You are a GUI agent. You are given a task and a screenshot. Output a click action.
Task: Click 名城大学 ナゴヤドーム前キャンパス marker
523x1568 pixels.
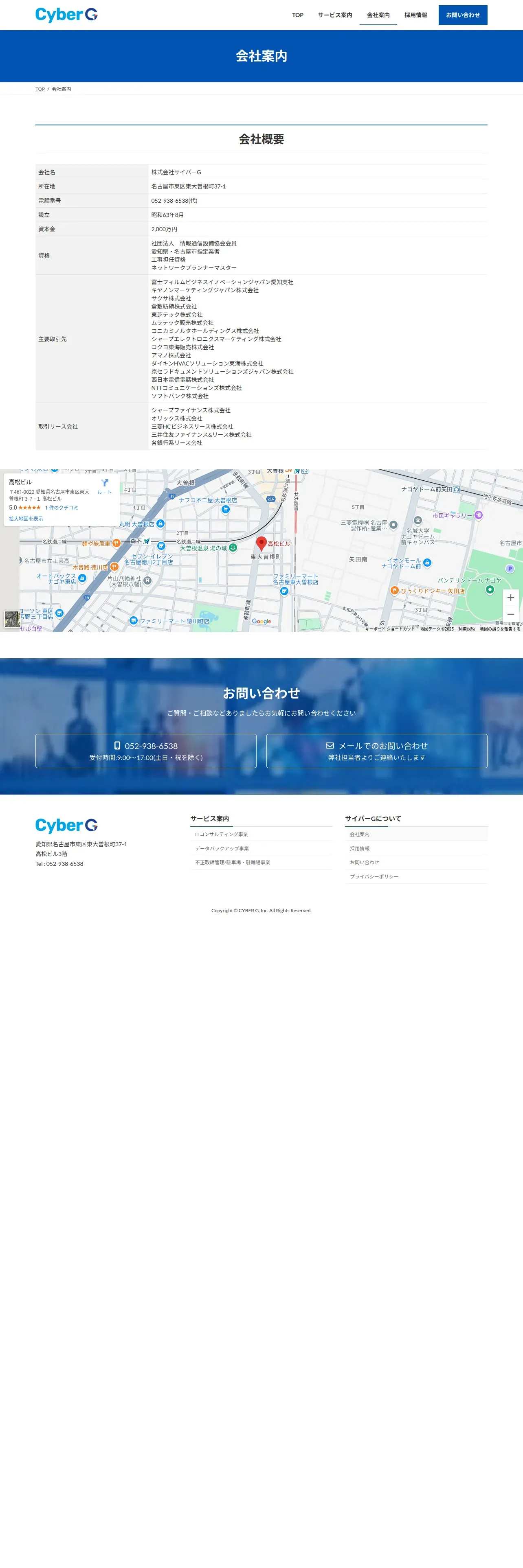point(418,520)
